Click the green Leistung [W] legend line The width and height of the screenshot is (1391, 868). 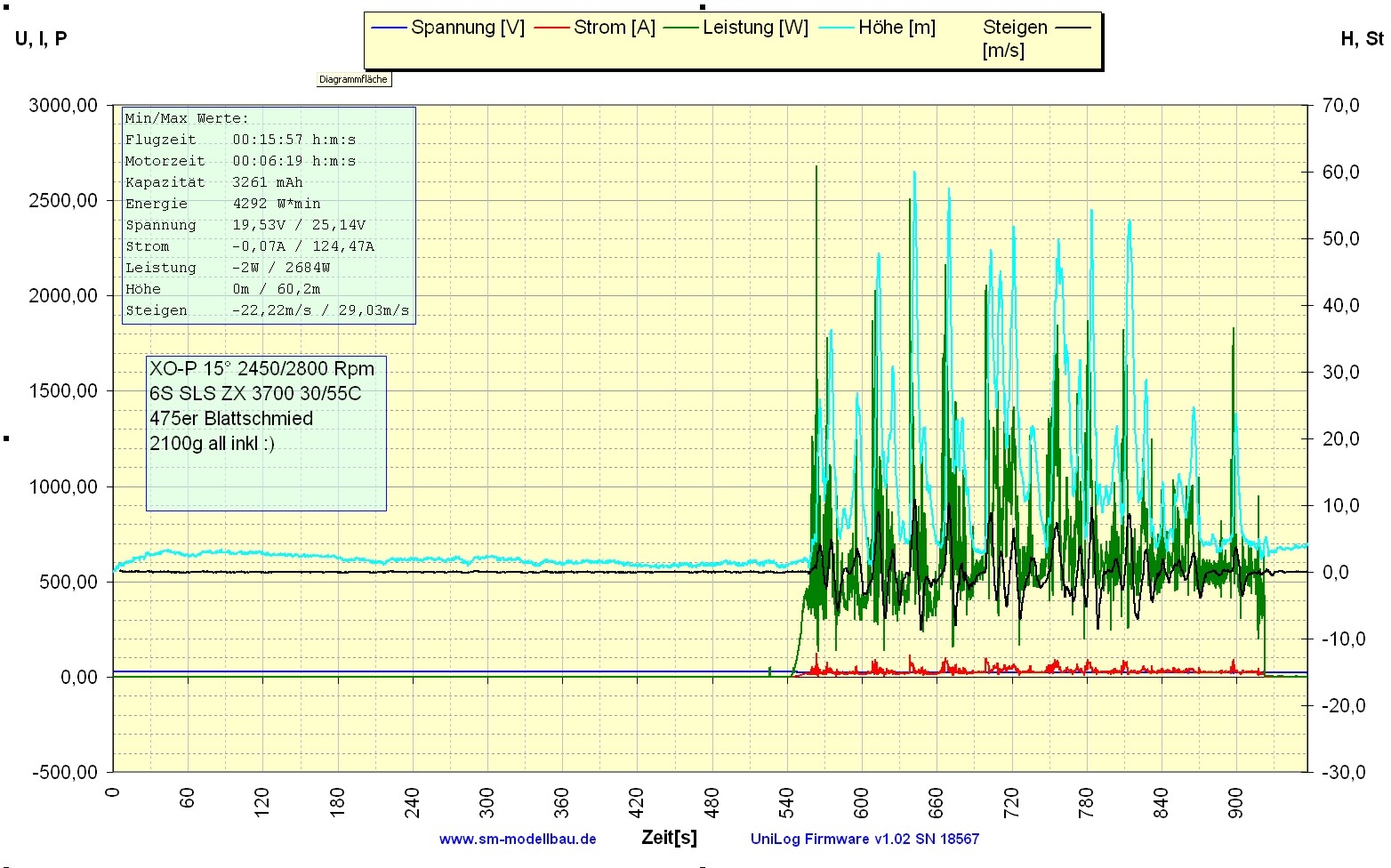coord(681,28)
